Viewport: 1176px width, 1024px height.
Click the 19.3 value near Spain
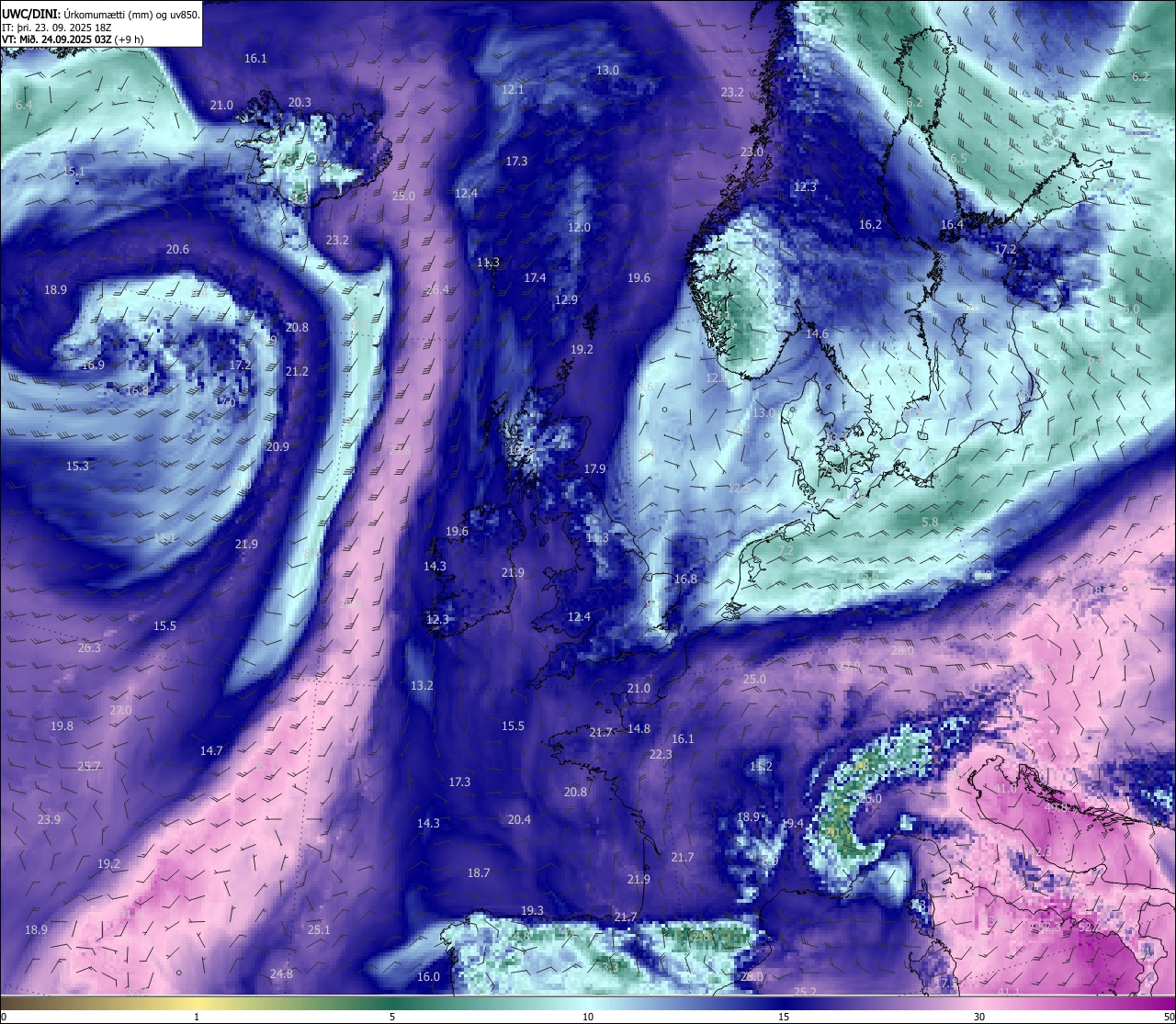[532, 911]
